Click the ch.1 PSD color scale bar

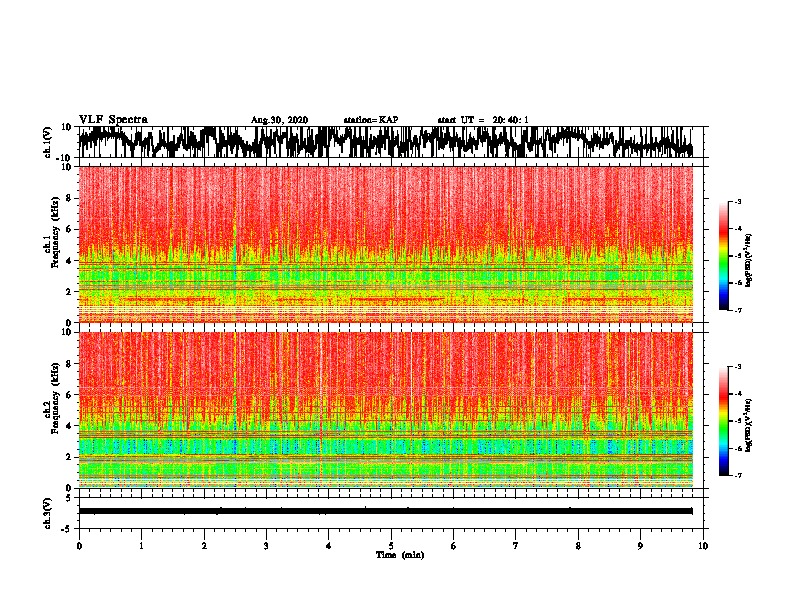[x=723, y=256]
